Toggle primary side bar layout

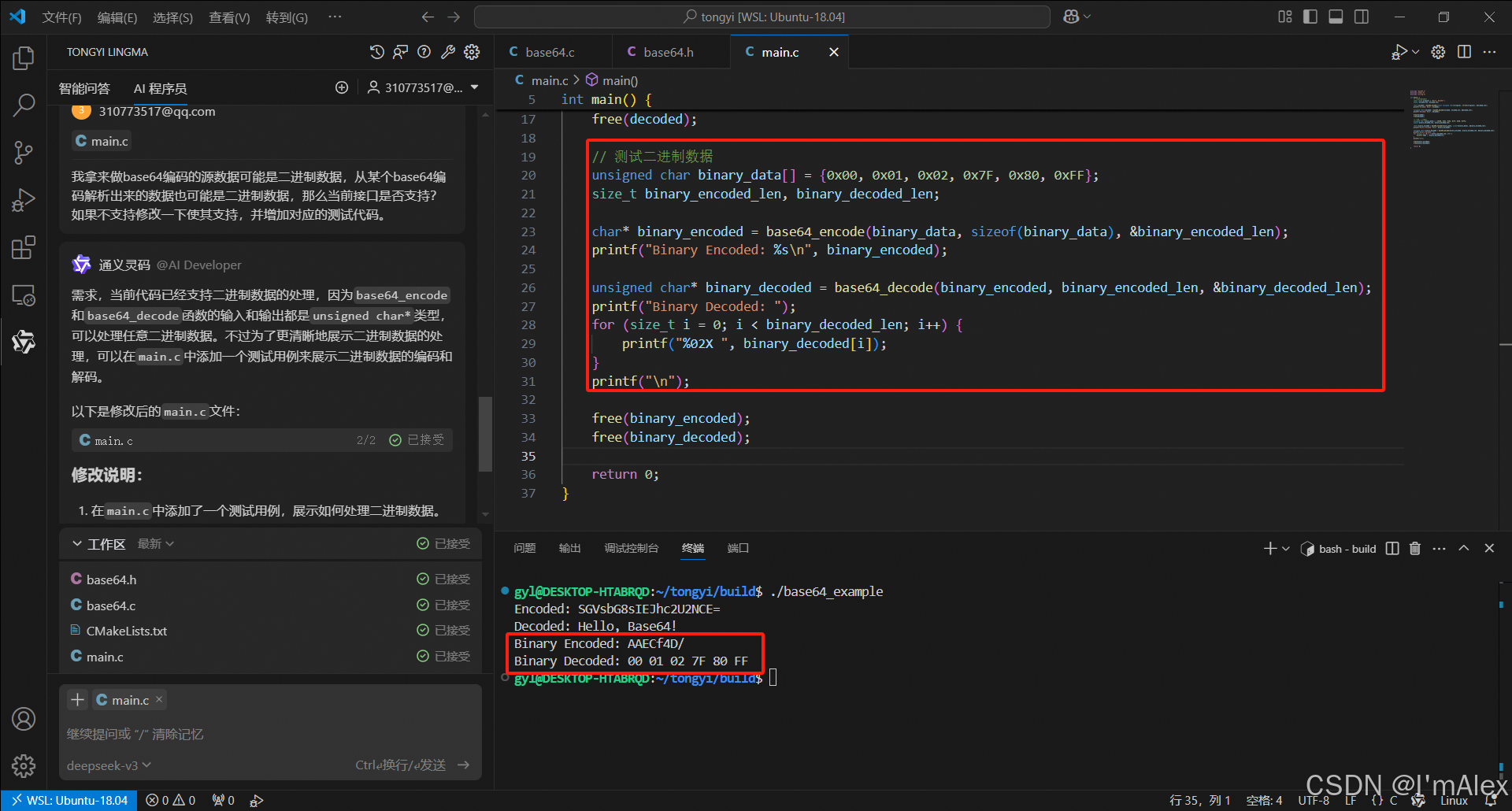click(1310, 17)
